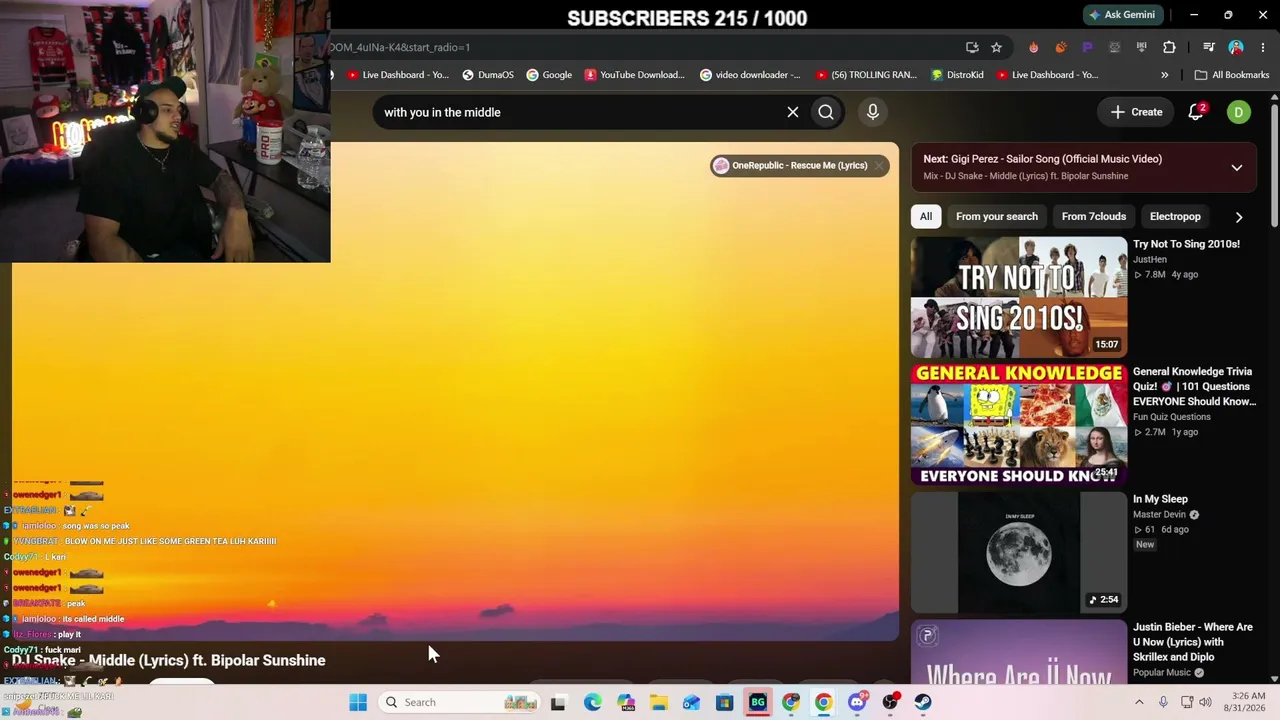Open the Google bookmark
Image resolution: width=1280 pixels, height=720 pixels.
(x=549, y=75)
